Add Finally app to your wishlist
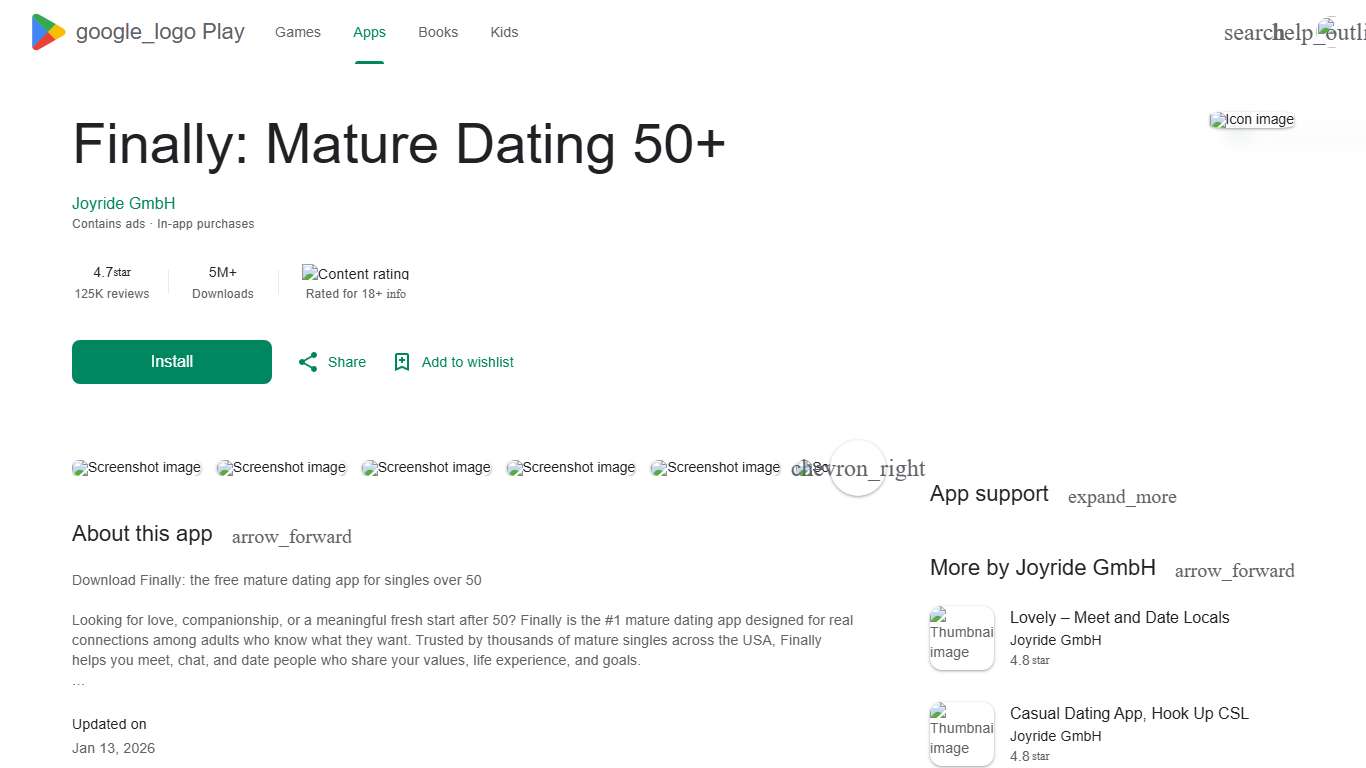 (x=453, y=362)
